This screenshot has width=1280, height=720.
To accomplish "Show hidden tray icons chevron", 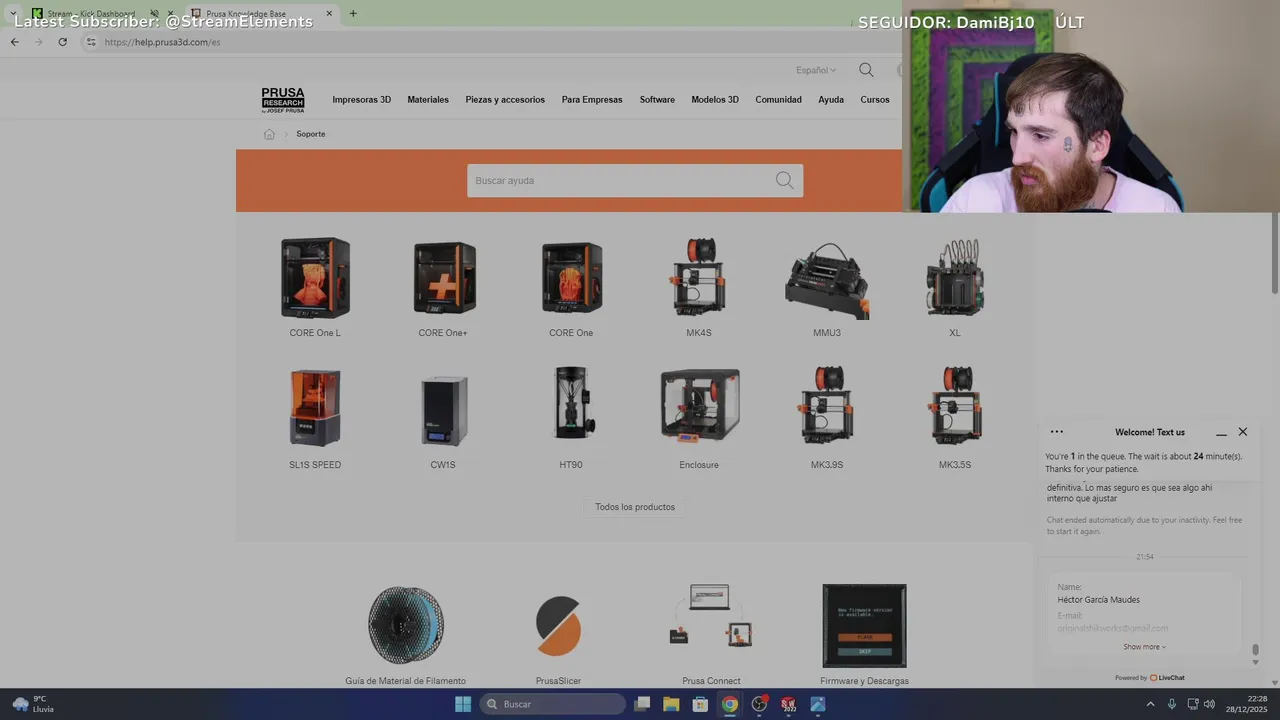I will (1150, 704).
